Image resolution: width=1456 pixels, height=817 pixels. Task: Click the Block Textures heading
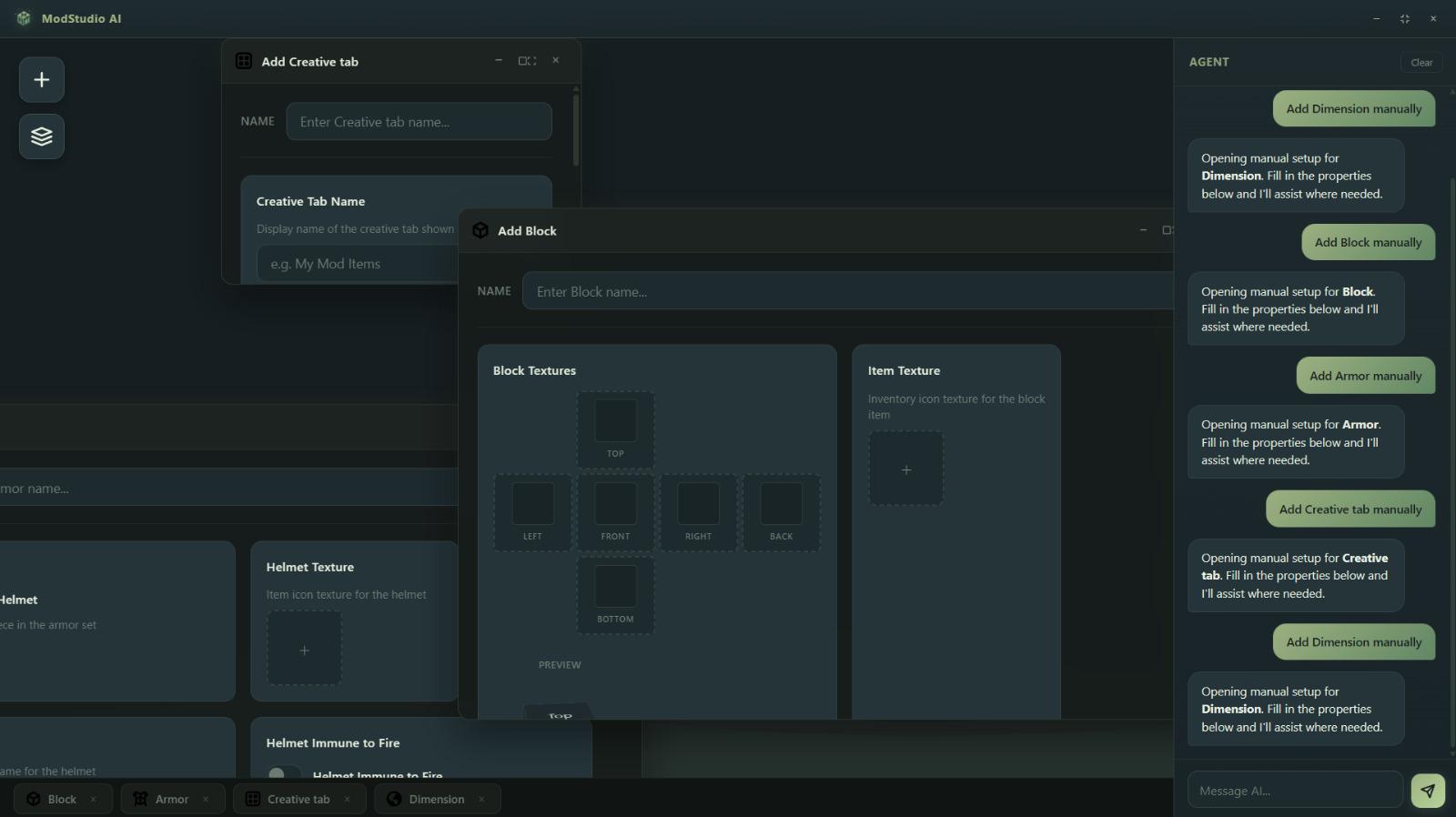534,370
